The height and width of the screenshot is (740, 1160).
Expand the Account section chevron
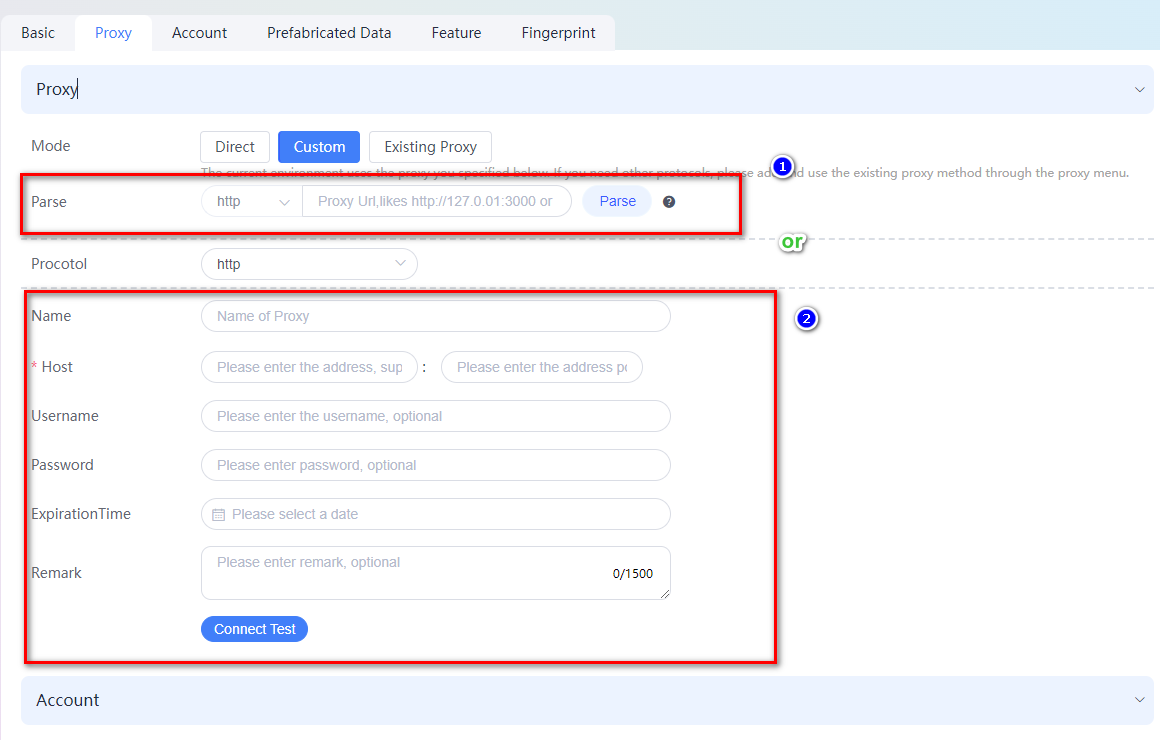[x=1139, y=700]
